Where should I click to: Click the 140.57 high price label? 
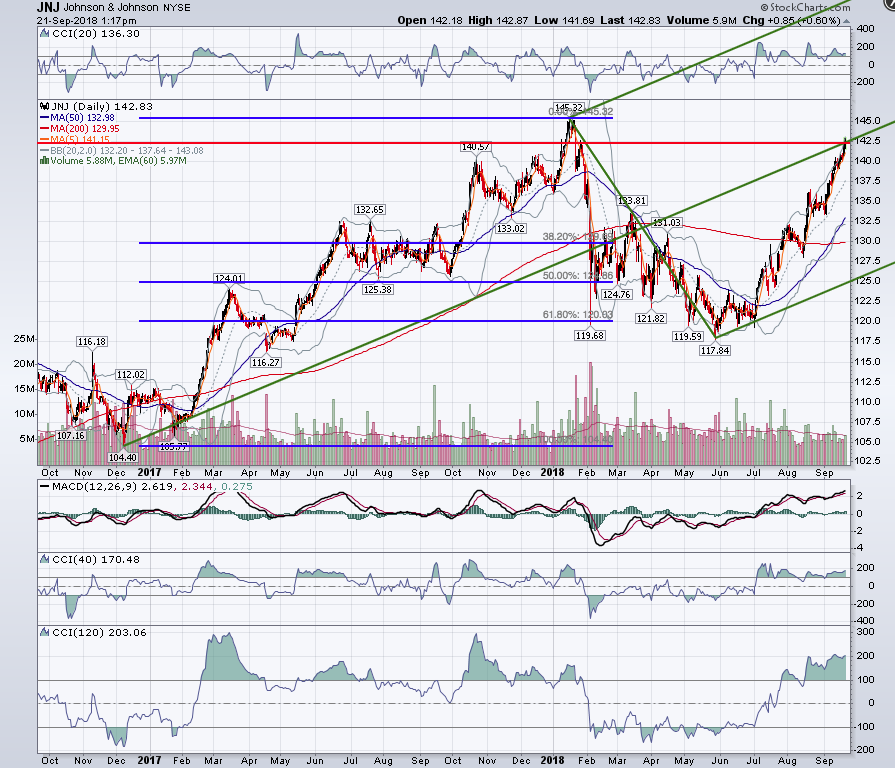[475, 147]
